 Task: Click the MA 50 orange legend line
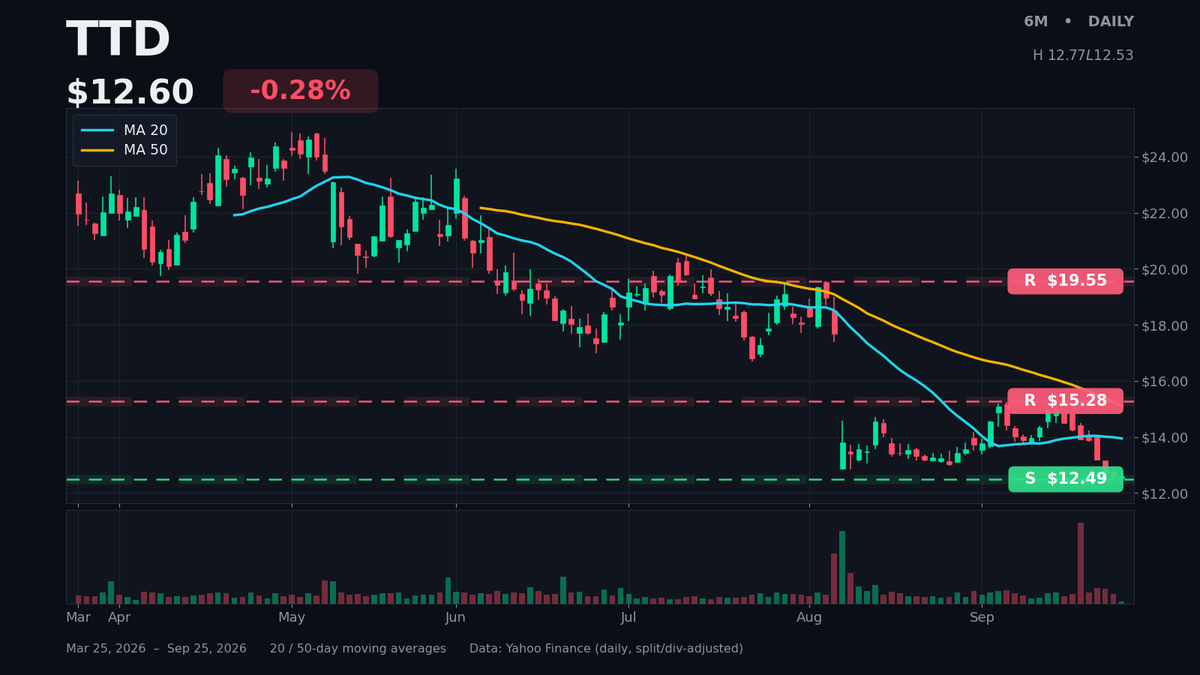click(x=97, y=150)
